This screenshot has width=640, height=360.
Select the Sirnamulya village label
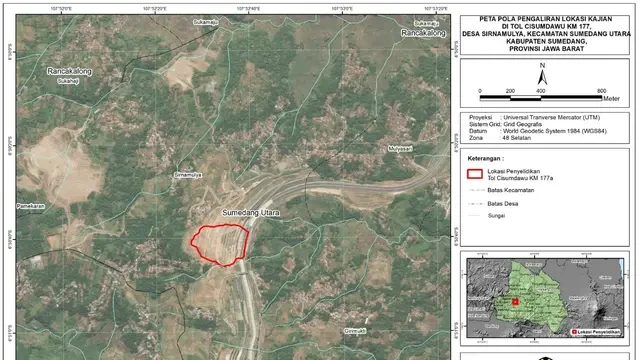pyautogui.click(x=188, y=175)
